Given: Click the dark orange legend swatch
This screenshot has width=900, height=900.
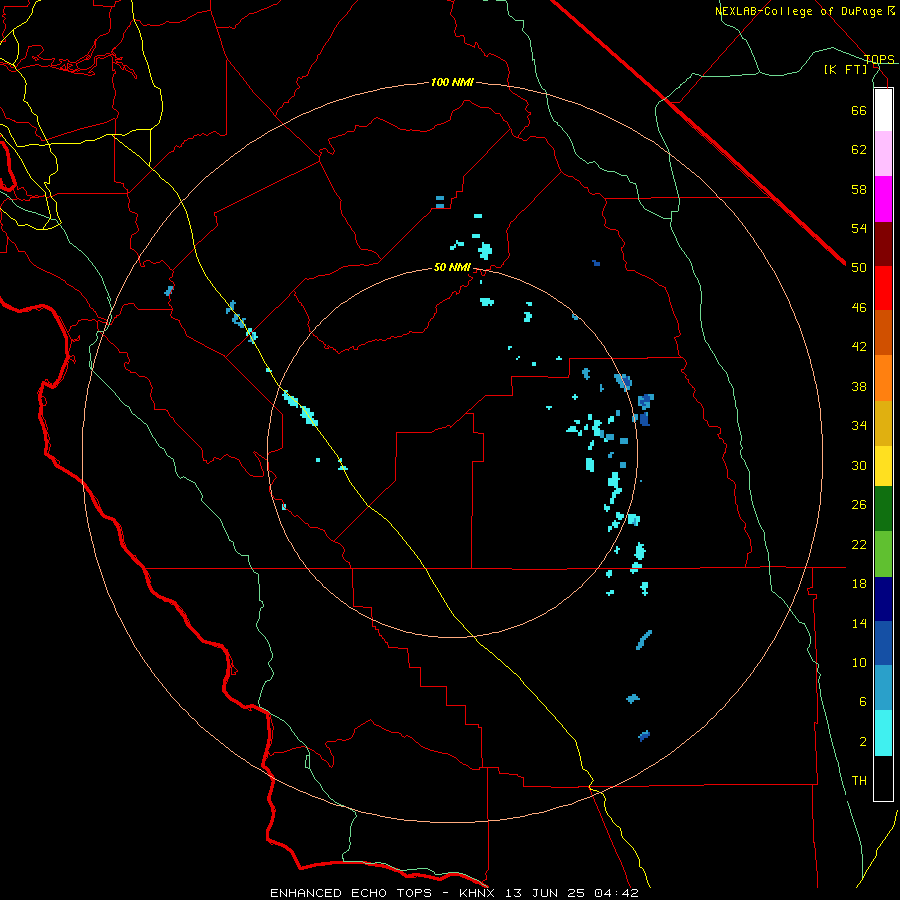Looking at the screenshot, I should [883, 332].
